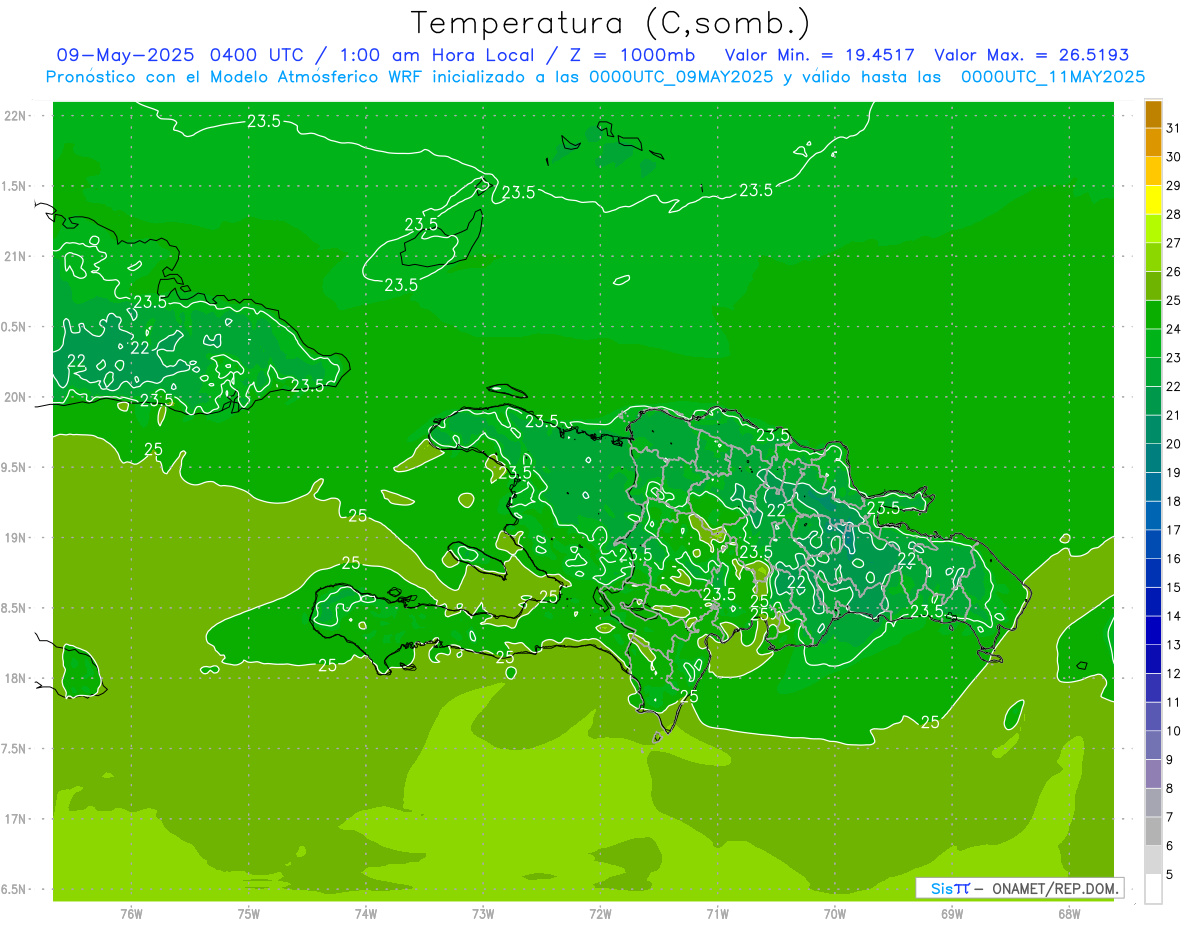Click the "22N" latitude axis label
This screenshot has width=1200, height=927.
(x=16, y=116)
